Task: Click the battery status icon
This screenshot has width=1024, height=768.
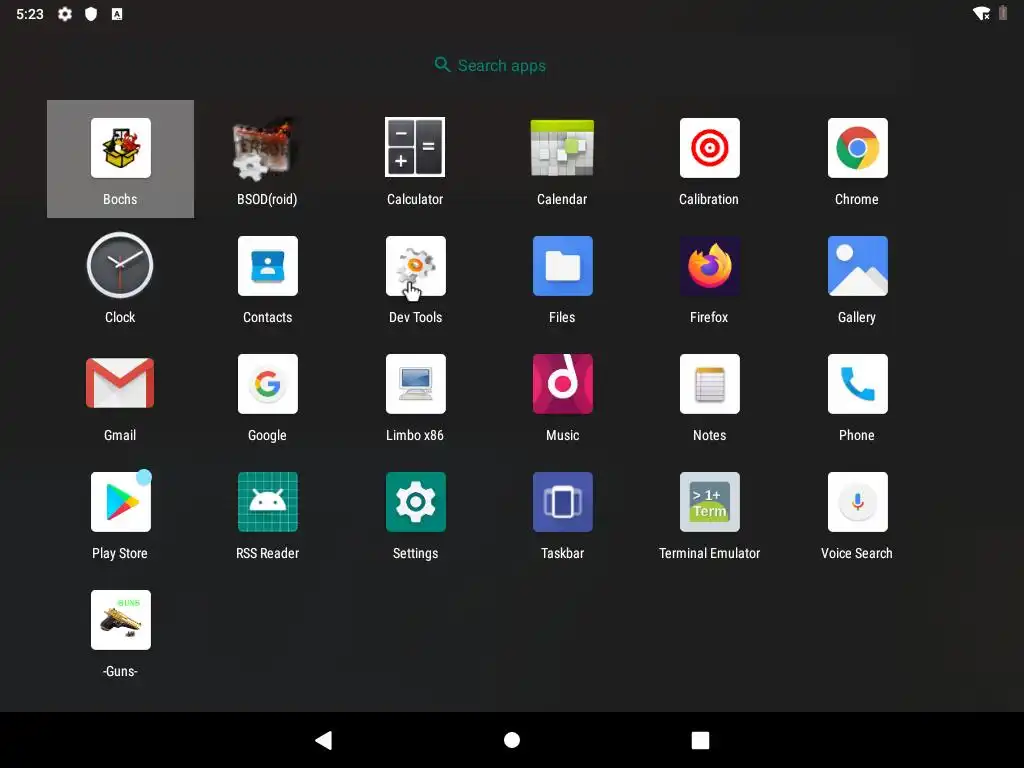Action: (1003, 13)
